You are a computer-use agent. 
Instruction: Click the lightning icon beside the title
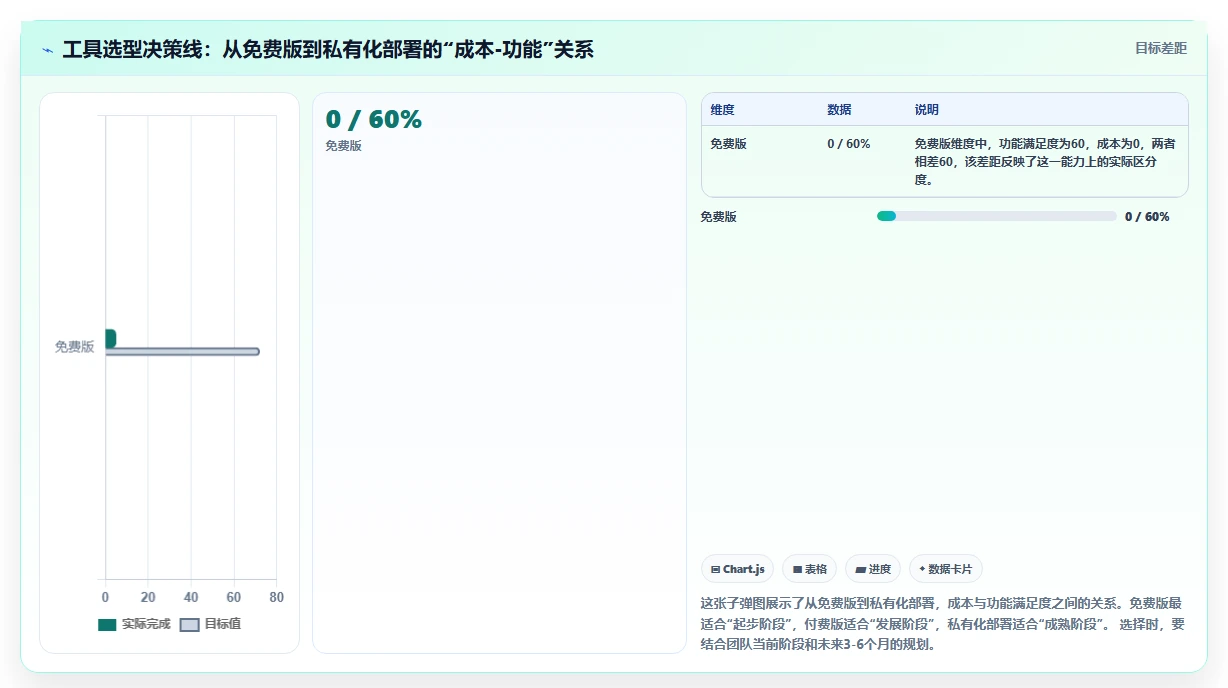[47, 50]
